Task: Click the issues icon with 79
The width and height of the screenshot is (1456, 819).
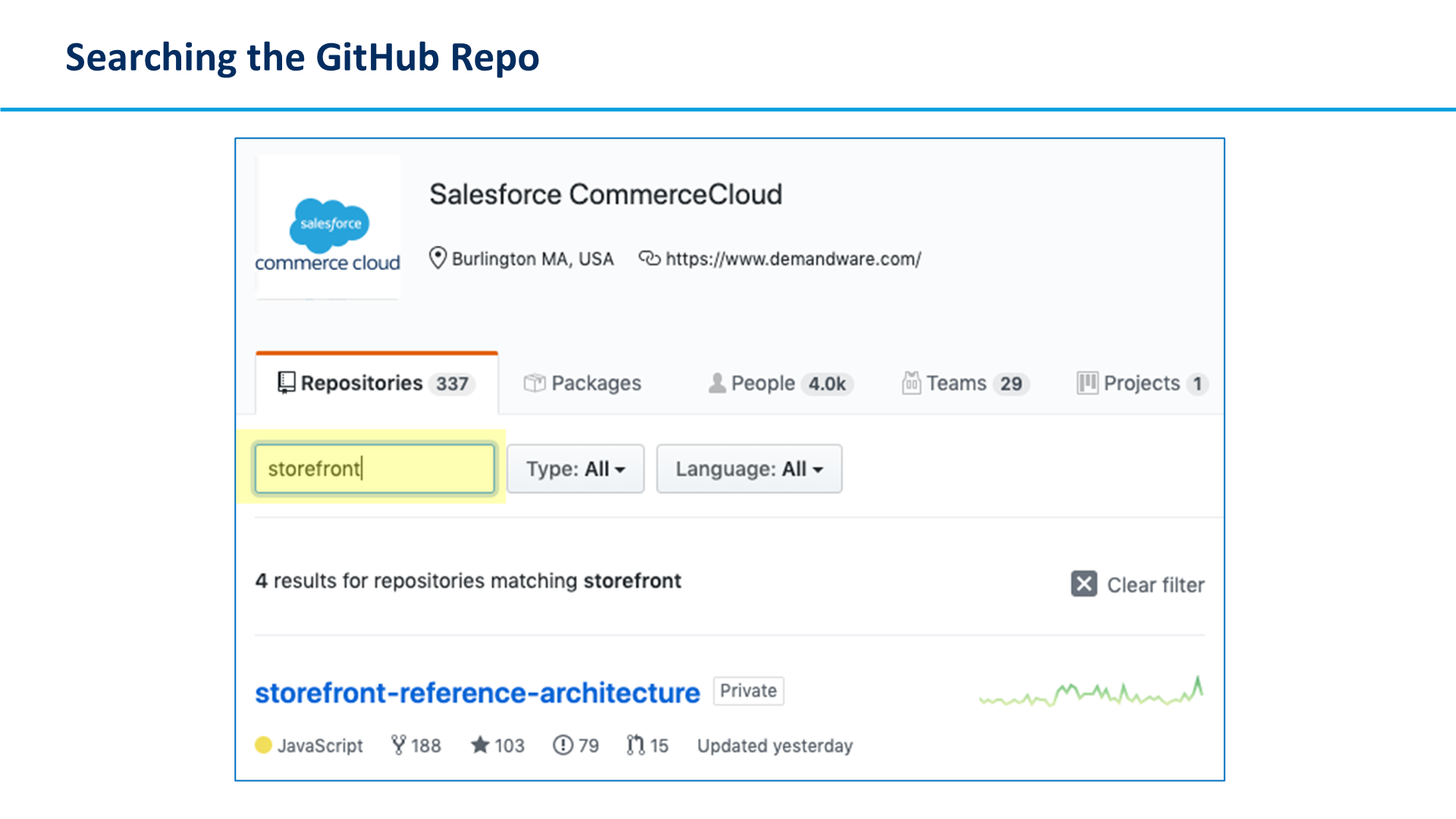Action: pos(563,745)
